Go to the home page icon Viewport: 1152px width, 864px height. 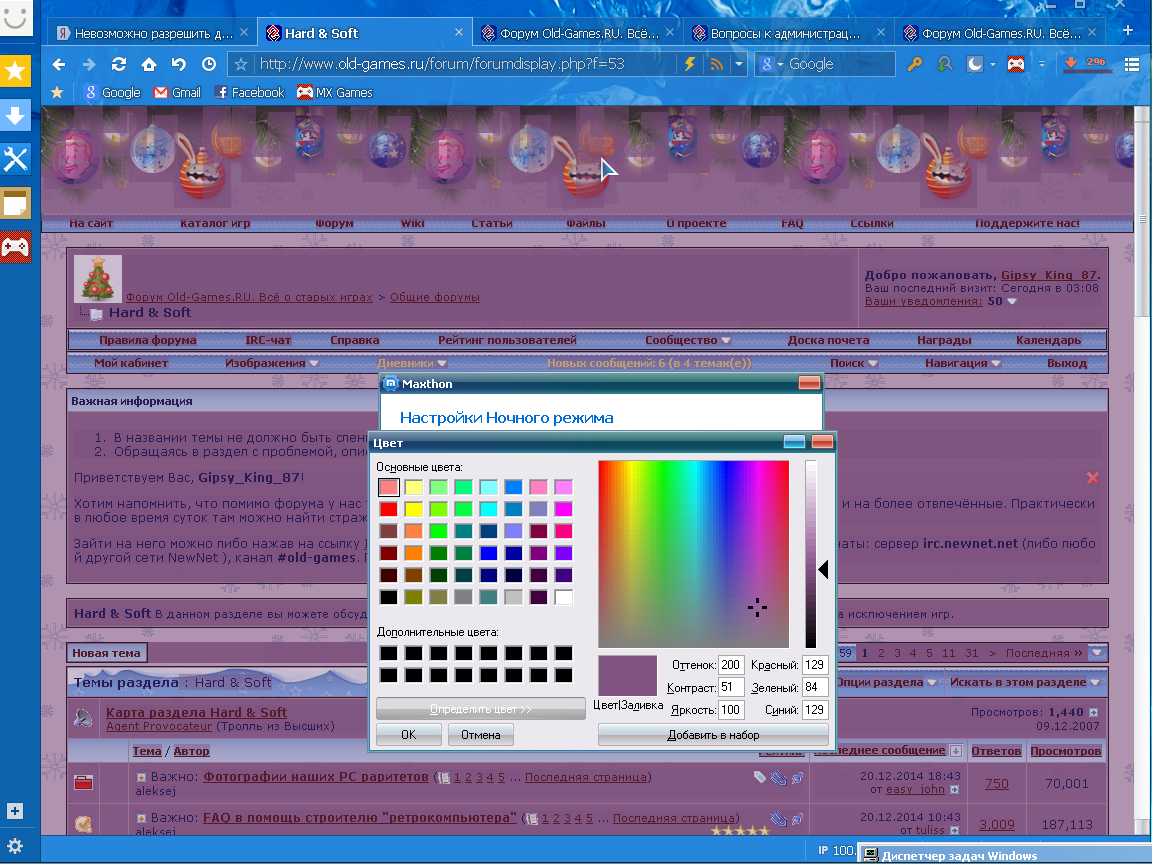coord(148,65)
